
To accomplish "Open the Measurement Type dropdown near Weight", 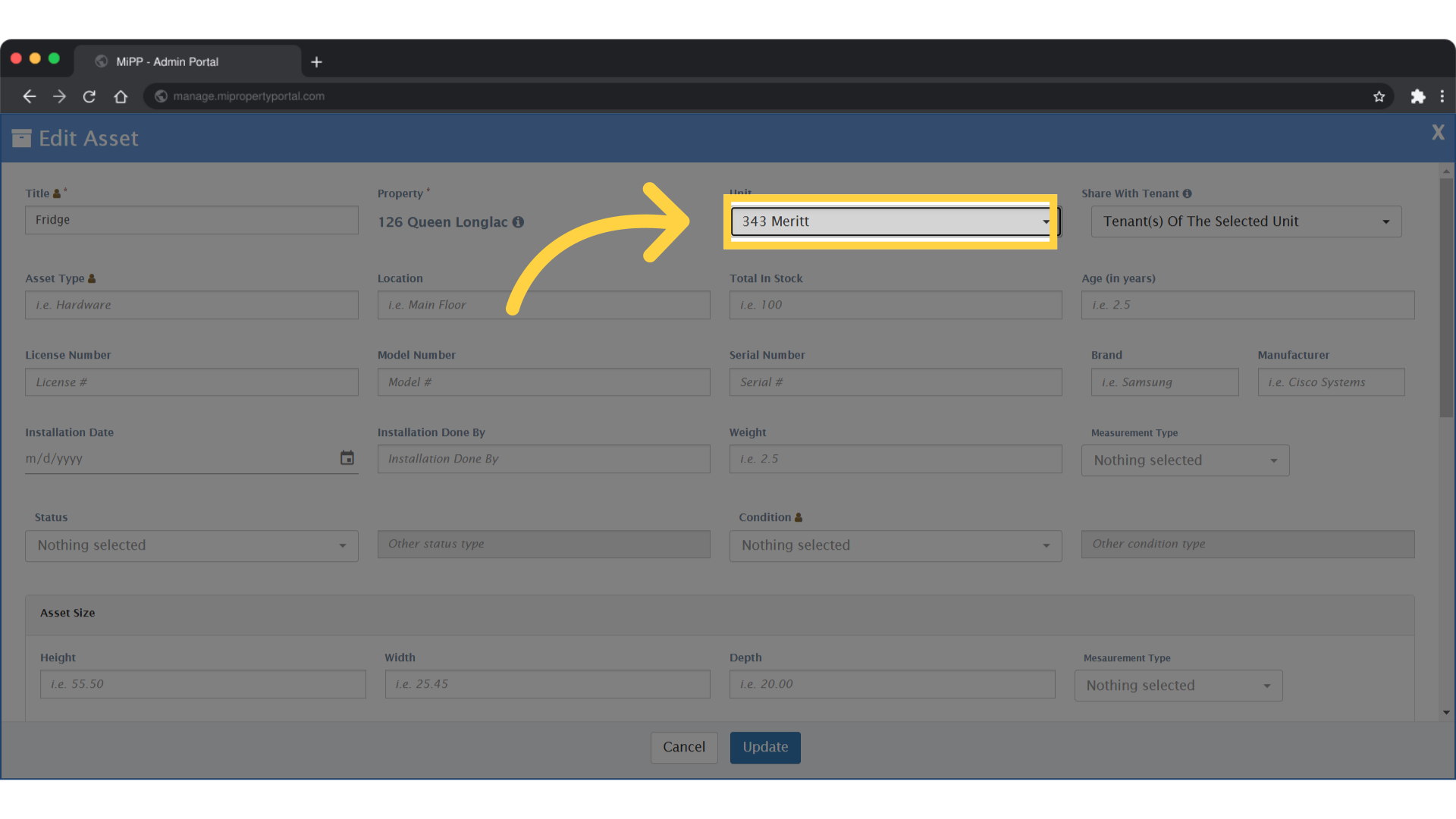I will coord(1185,460).
